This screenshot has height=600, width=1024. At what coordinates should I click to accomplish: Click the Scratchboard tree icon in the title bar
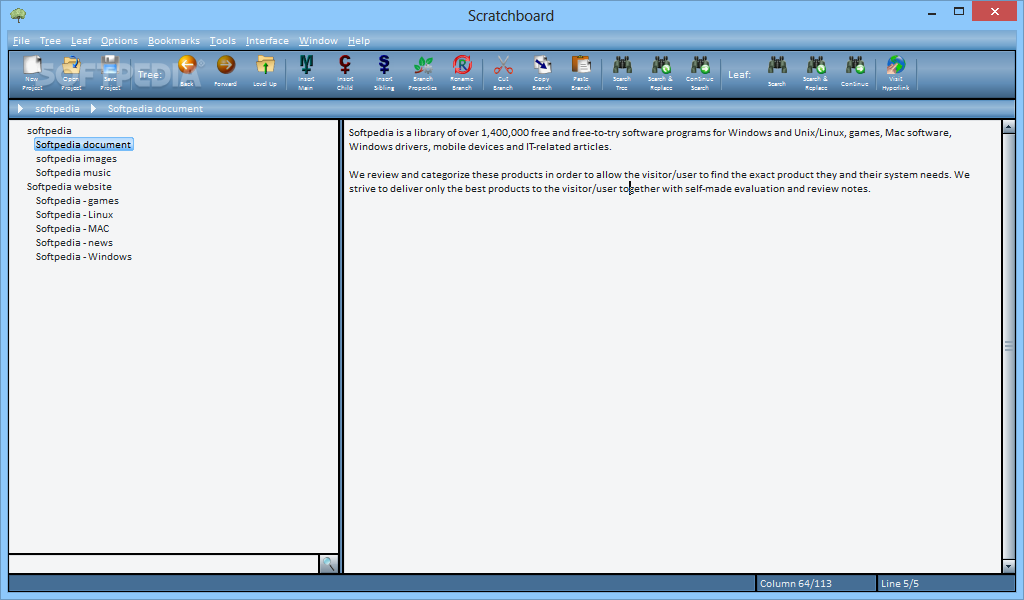pos(18,14)
